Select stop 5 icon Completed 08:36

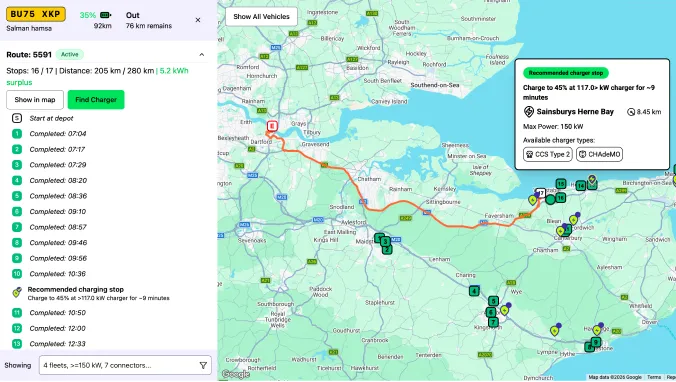tap(17, 196)
